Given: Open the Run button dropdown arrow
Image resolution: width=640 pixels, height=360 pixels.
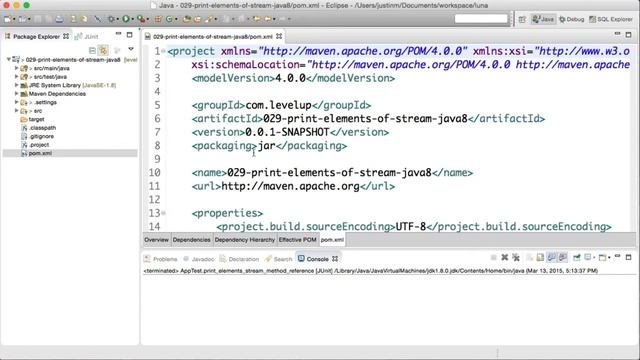Looking at the screenshot, I should click(132, 19).
